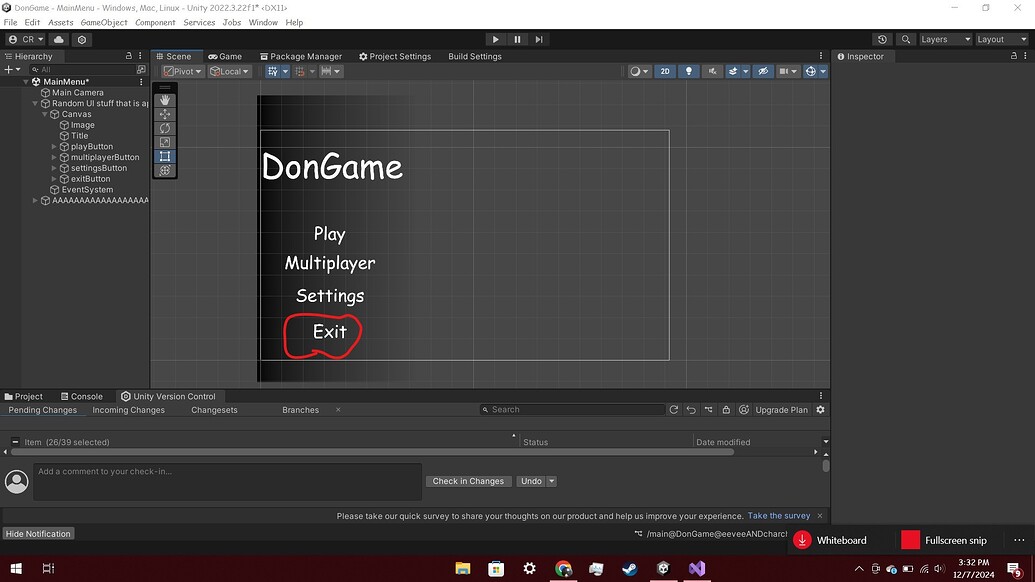Viewport: 1035px width, 582px height.
Task: Select the Hand tool in the Scene toolbar
Action: coord(164,99)
